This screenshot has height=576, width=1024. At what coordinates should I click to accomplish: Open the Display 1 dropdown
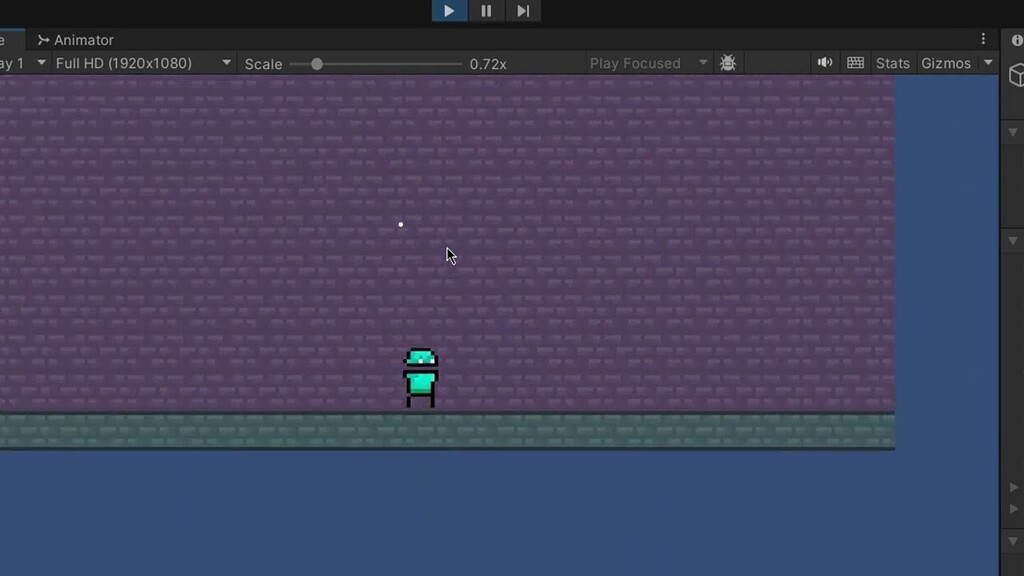click(x=22, y=62)
